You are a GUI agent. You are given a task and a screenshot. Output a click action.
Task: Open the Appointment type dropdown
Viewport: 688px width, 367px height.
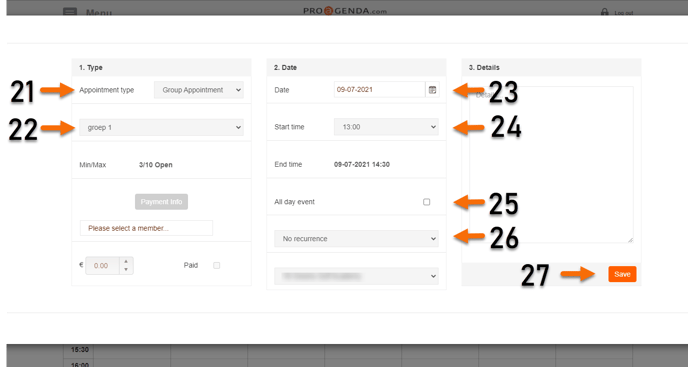(x=199, y=90)
